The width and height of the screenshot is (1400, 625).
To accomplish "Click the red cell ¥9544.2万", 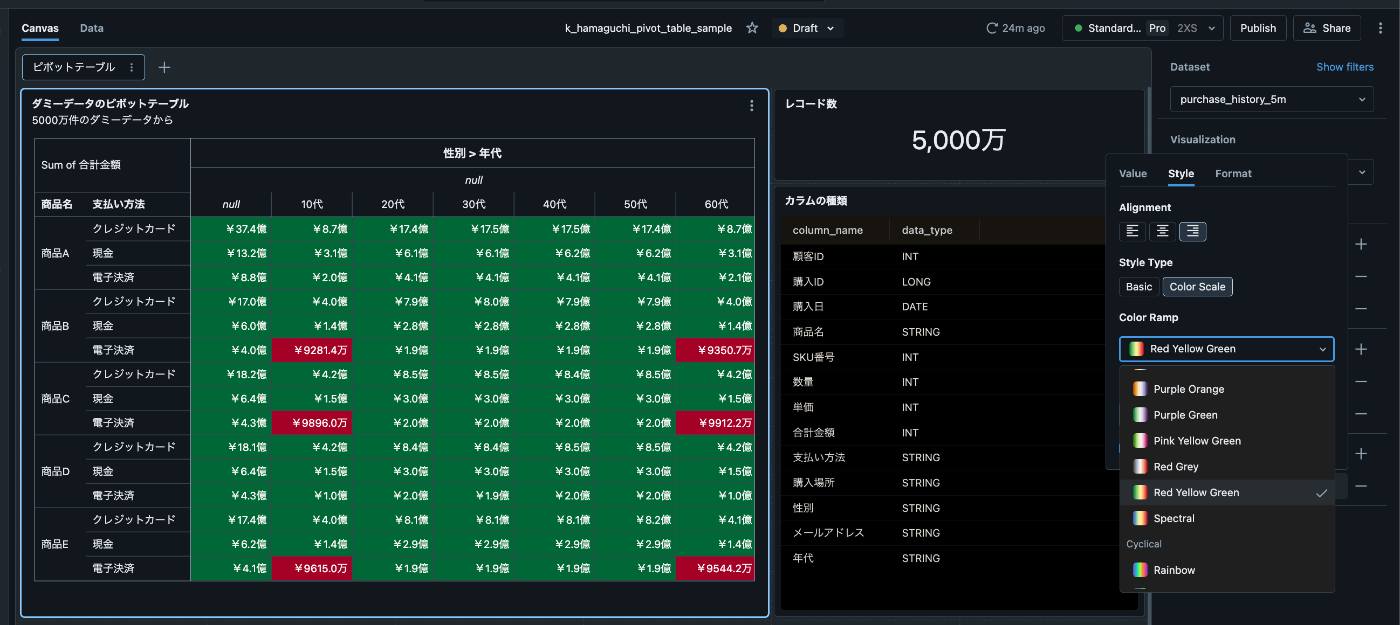I will coord(715,568).
